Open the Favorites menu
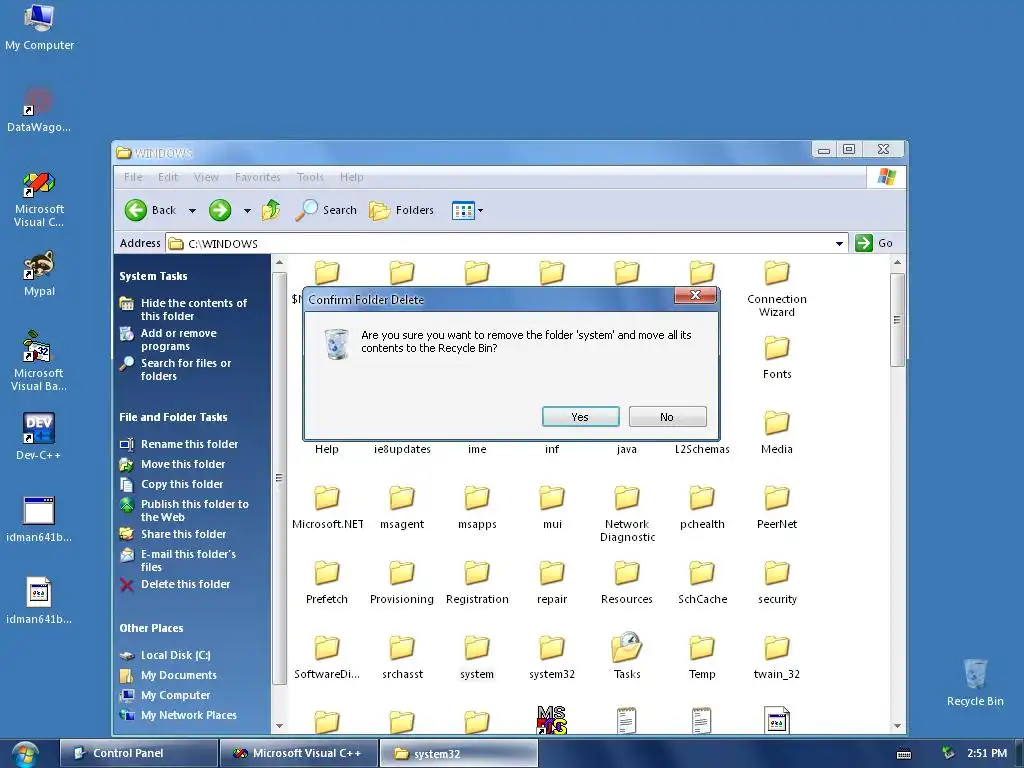Screen dimensions: 1024x768 pyautogui.click(x=257, y=177)
